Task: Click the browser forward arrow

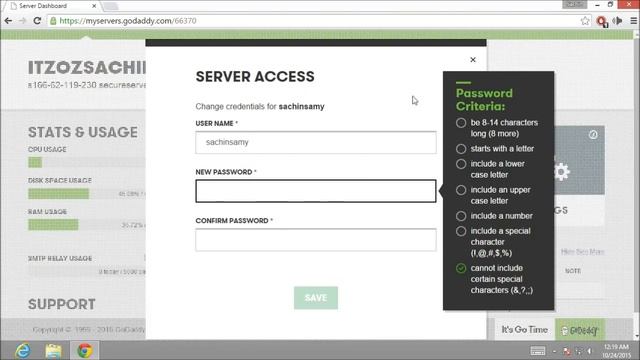Action: tap(22, 21)
